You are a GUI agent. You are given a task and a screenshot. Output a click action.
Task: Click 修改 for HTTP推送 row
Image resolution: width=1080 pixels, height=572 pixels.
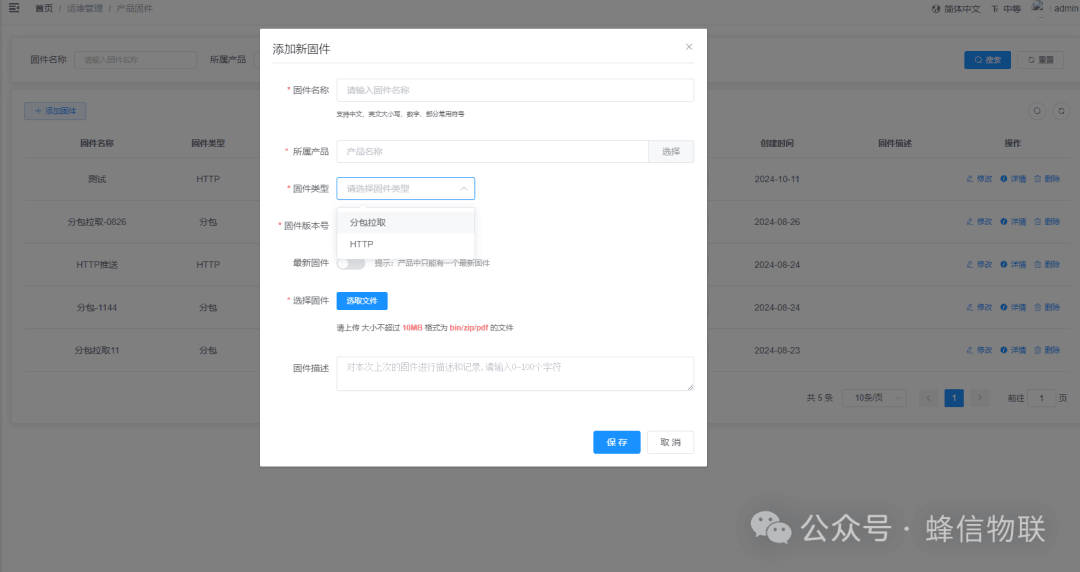(x=979, y=265)
